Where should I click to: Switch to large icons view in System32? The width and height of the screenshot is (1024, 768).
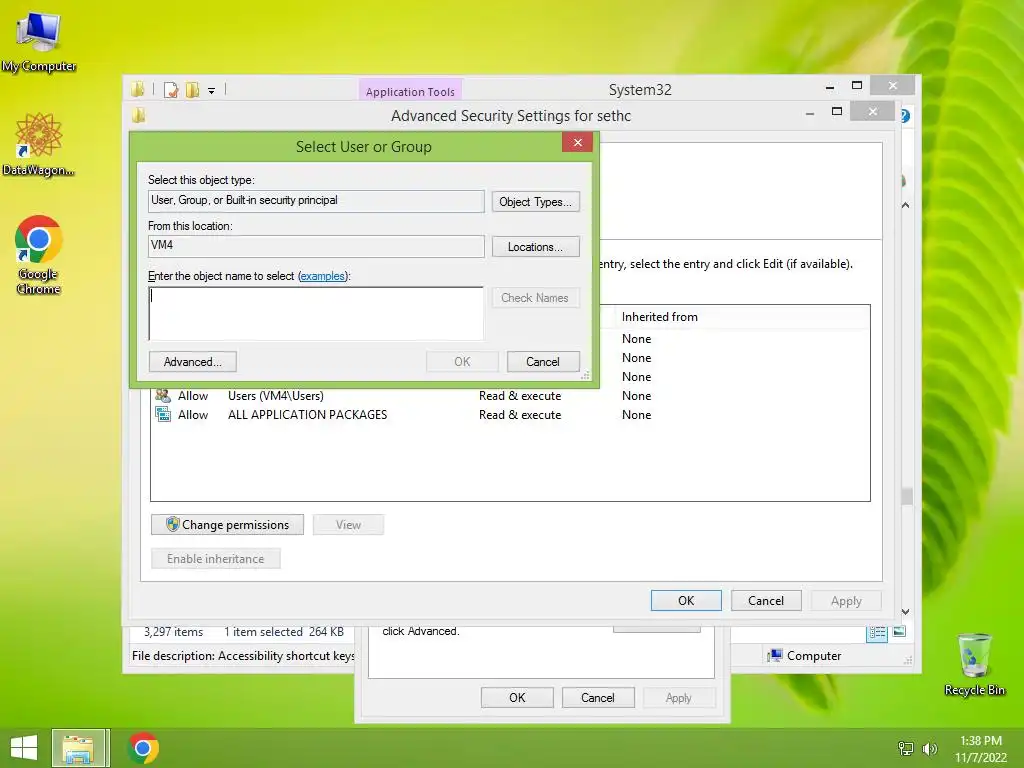pos(899,632)
